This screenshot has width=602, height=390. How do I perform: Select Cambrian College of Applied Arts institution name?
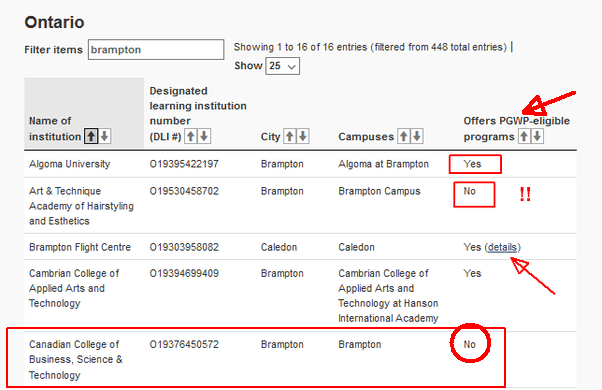click(74, 288)
